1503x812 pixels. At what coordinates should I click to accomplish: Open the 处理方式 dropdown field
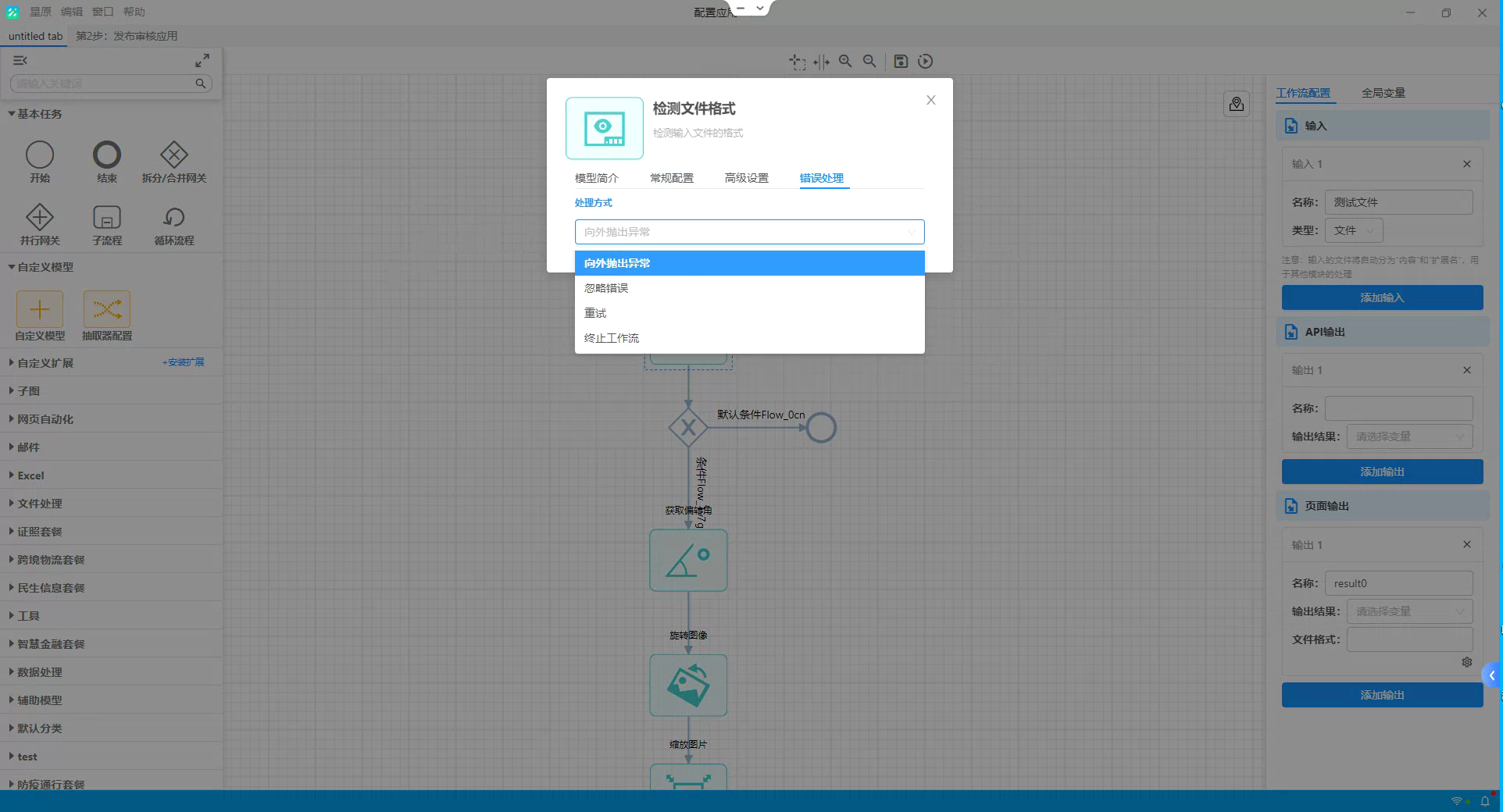[x=749, y=232]
